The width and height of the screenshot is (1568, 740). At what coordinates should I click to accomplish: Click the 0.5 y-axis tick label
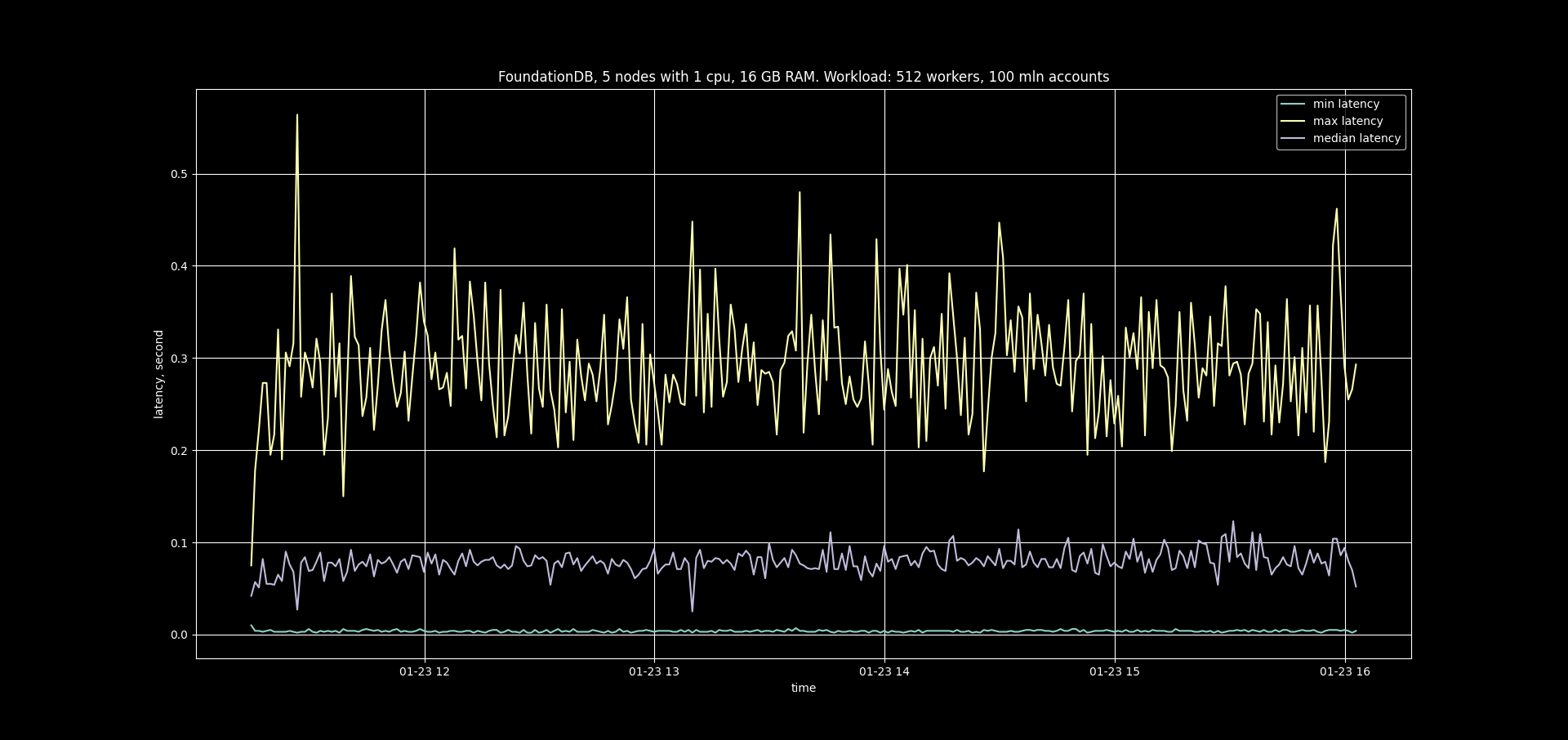[x=179, y=174]
